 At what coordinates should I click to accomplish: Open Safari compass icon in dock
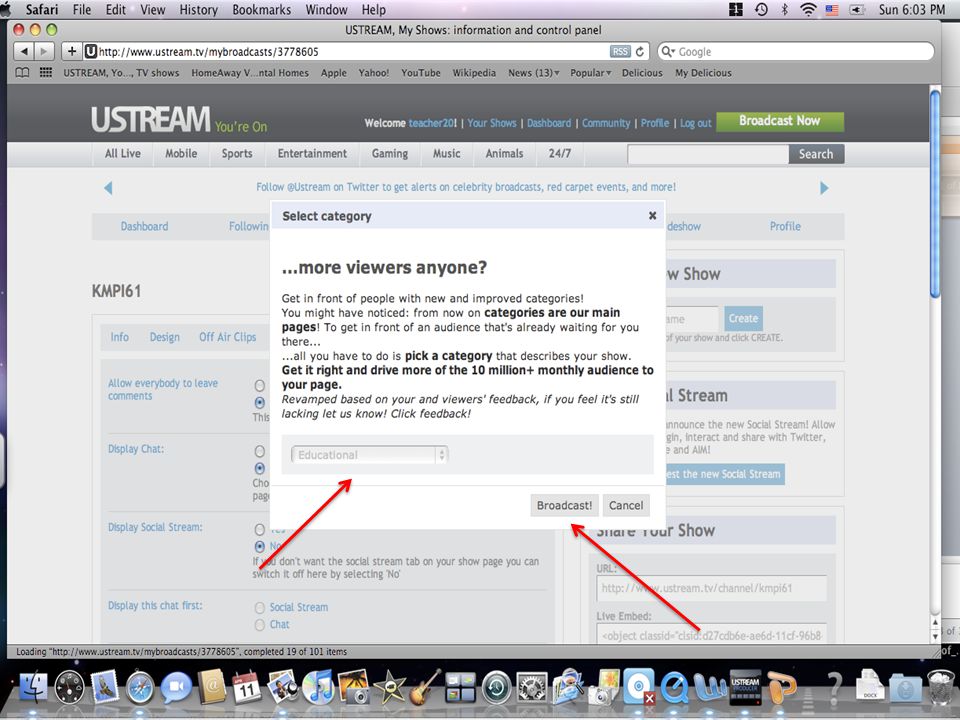(140, 687)
